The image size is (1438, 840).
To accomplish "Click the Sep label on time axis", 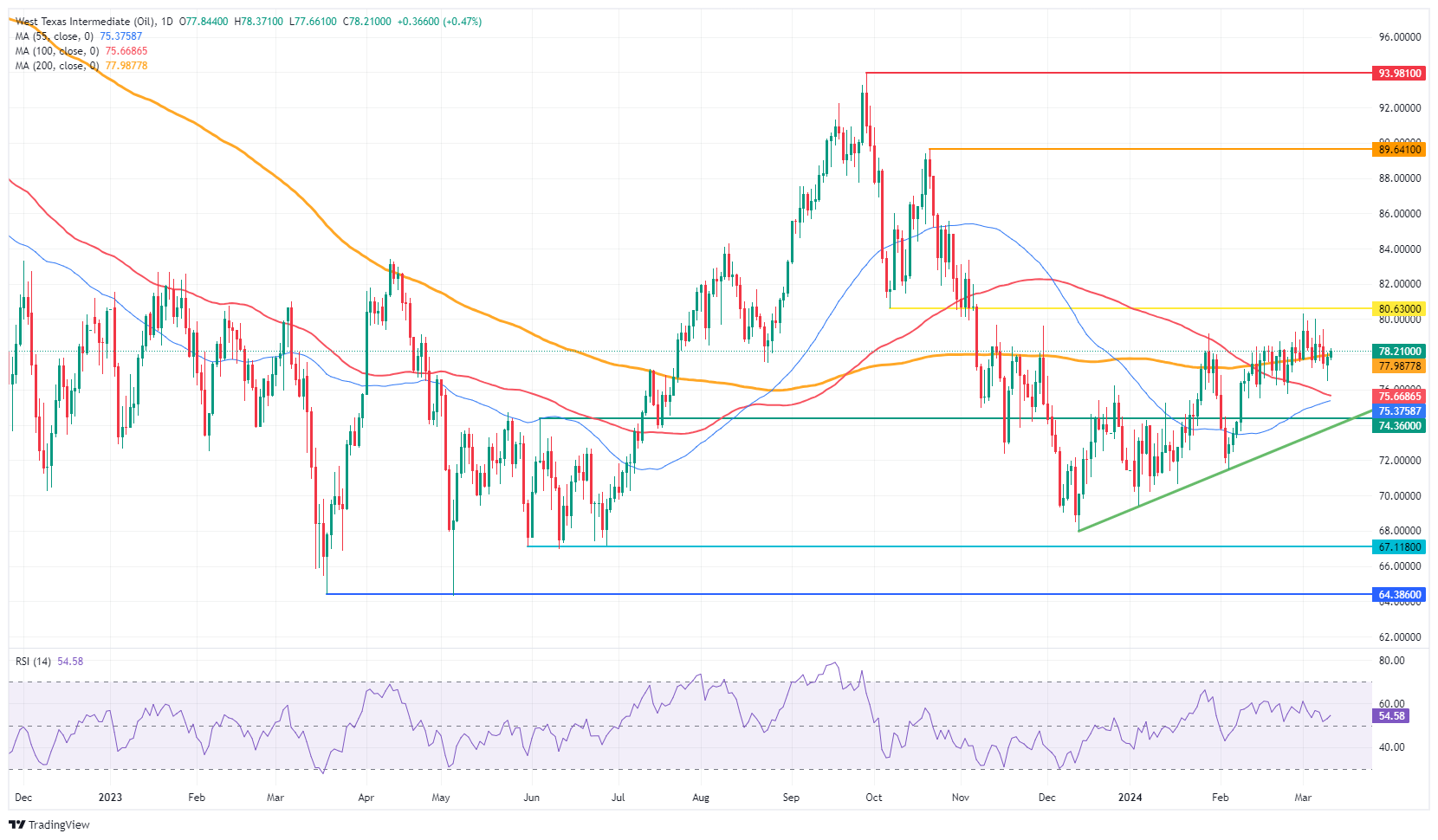I will pyautogui.click(x=791, y=798).
